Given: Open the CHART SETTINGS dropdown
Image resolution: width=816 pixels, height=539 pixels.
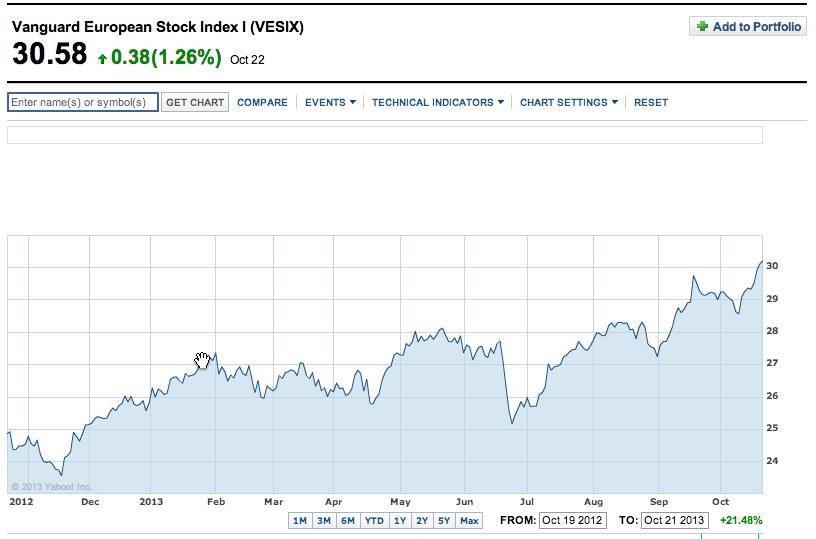Looking at the screenshot, I should 569,102.
